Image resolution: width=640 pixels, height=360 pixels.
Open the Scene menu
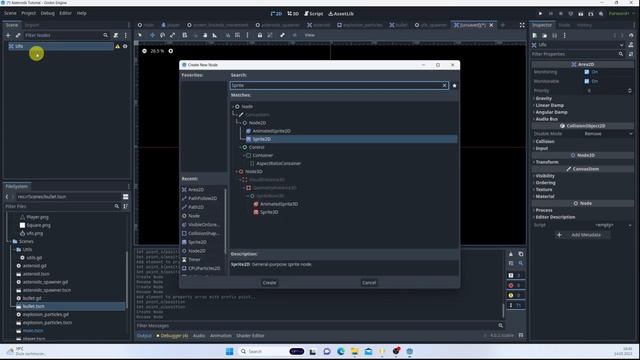point(10,13)
